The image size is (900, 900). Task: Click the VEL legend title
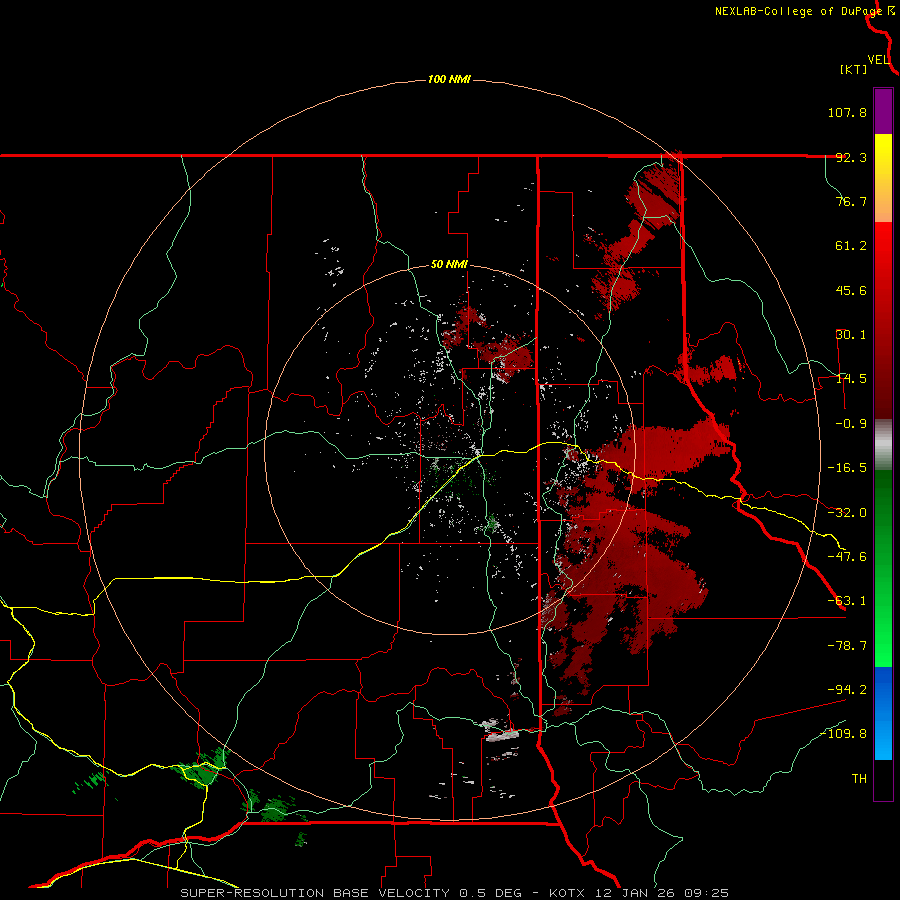point(879,60)
